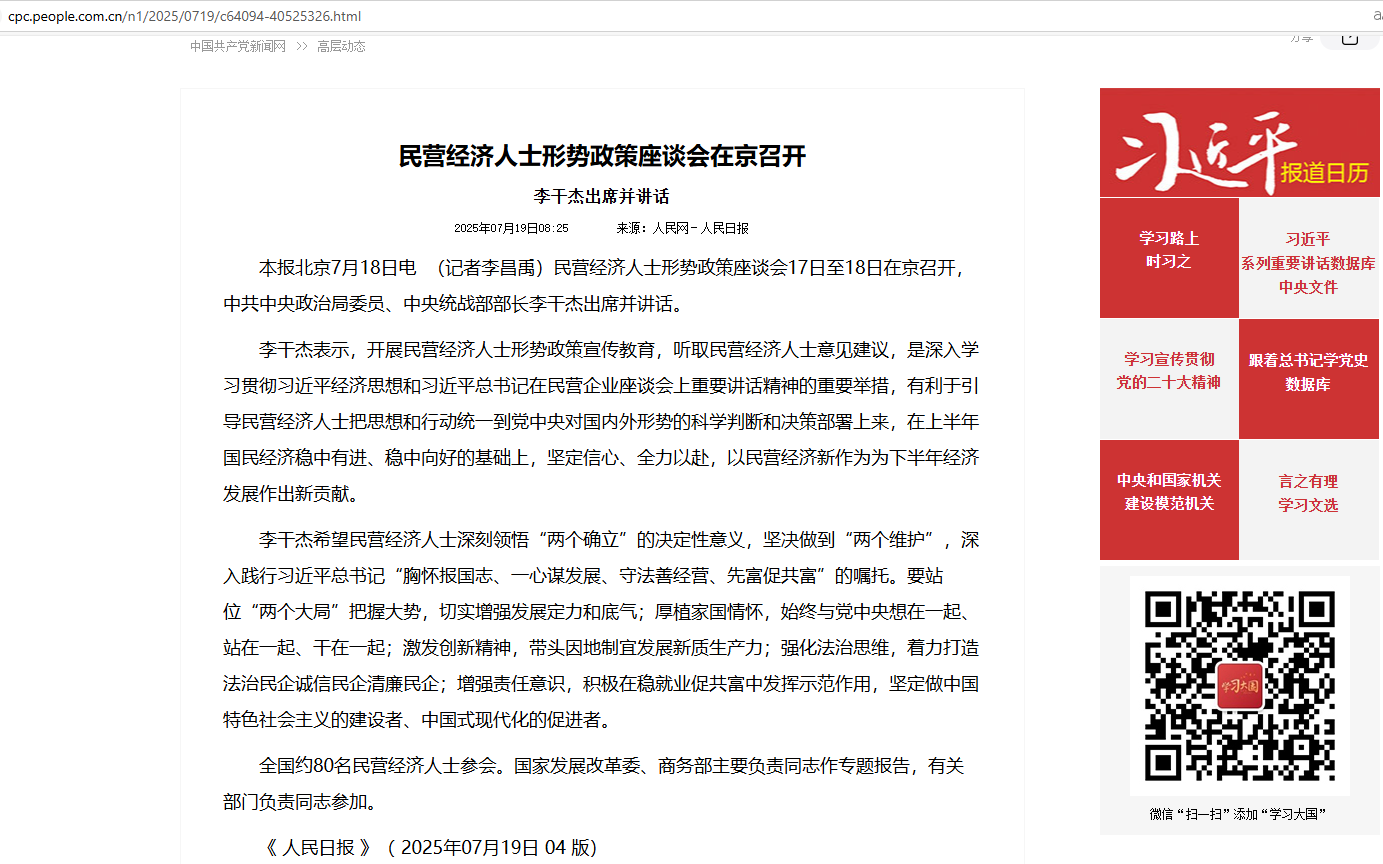Click the 学习大国 logo inside the QR code
The image size is (1383, 864).
pos(1240,687)
